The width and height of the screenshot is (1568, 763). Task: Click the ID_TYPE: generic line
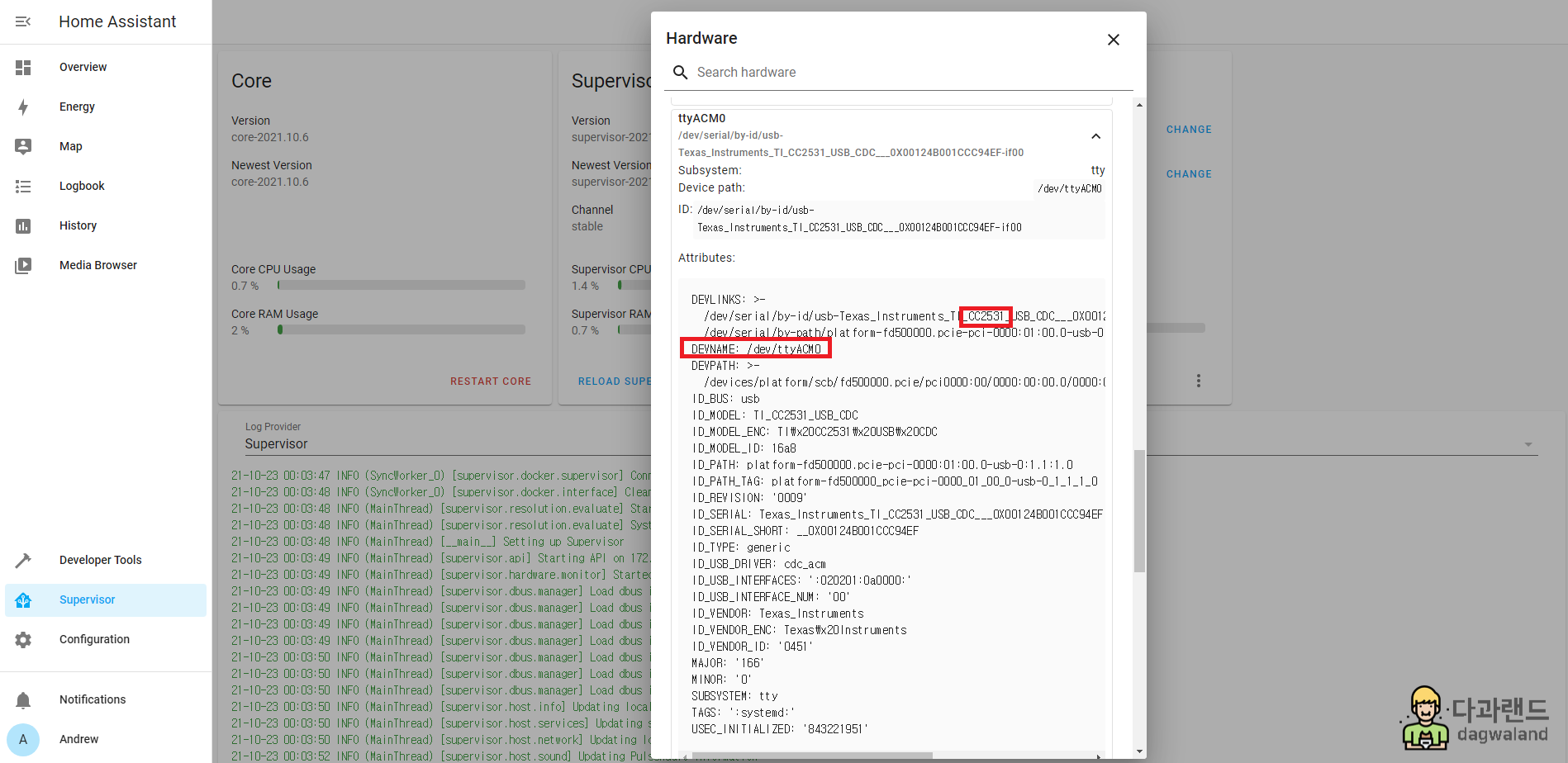741,547
